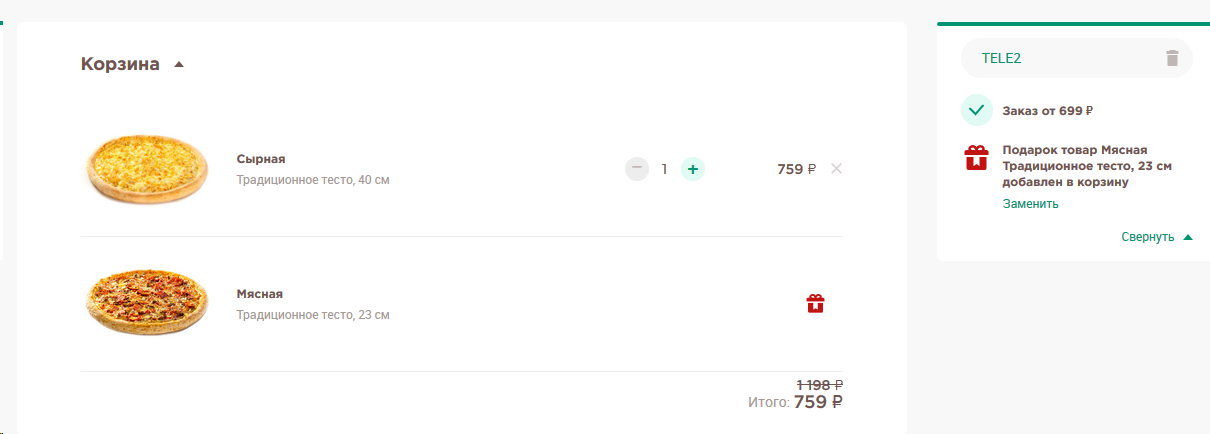Decrease Сырная quantity with minus button

pos(637,169)
